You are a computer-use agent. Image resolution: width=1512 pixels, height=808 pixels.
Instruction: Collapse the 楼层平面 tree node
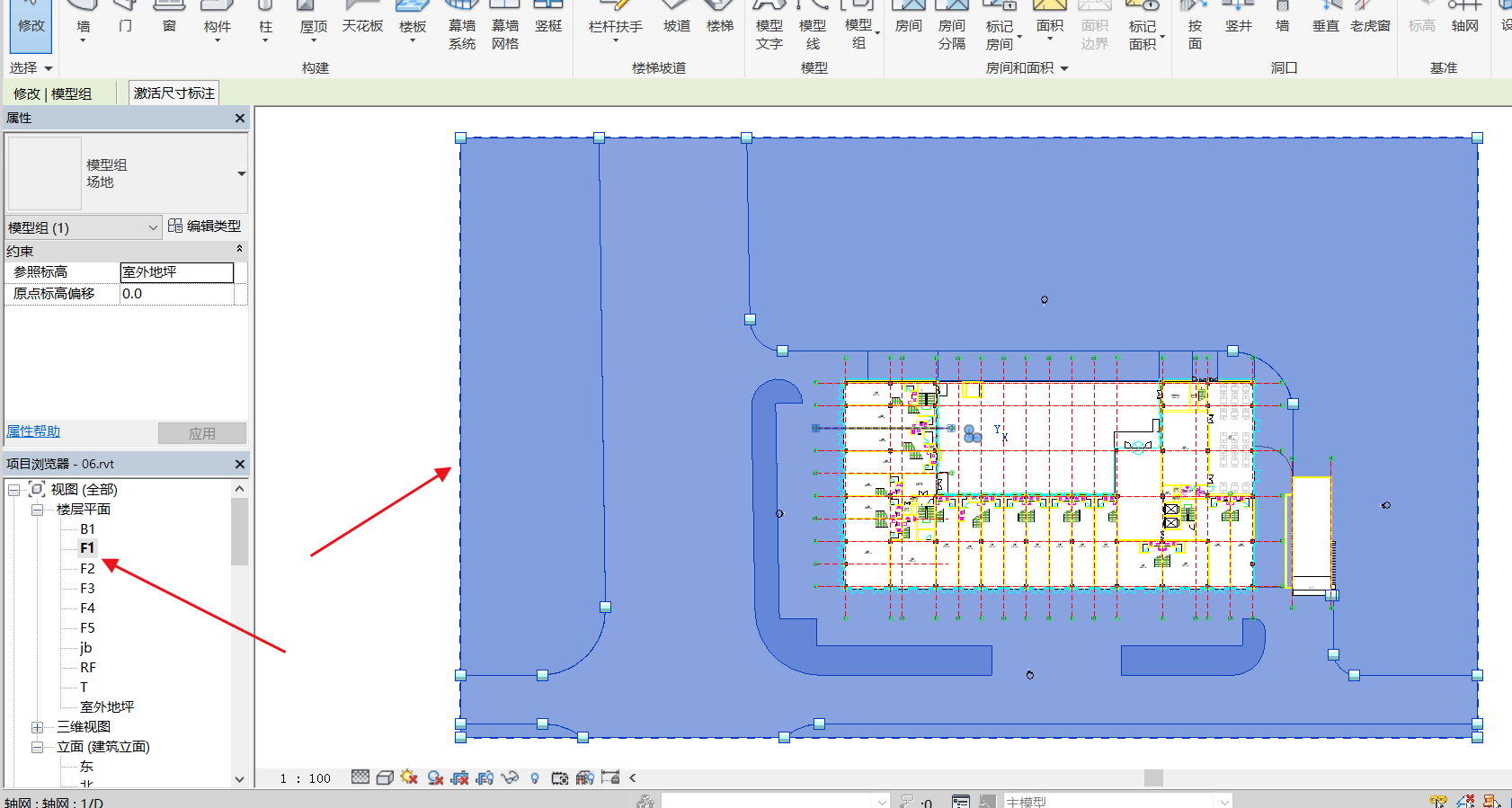[x=37, y=510]
